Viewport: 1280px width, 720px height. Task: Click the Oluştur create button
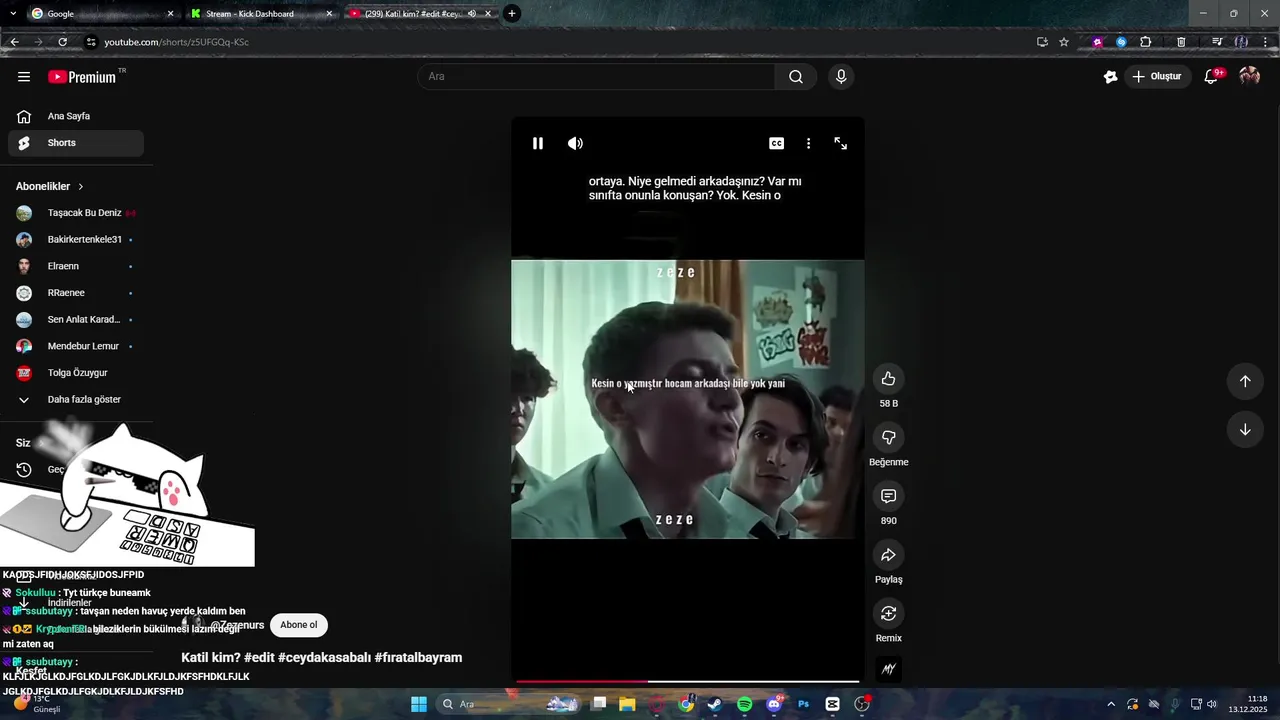coord(1157,77)
